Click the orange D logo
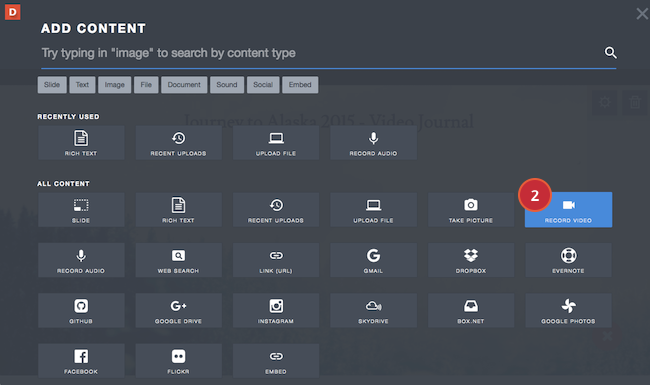 (x=13, y=12)
